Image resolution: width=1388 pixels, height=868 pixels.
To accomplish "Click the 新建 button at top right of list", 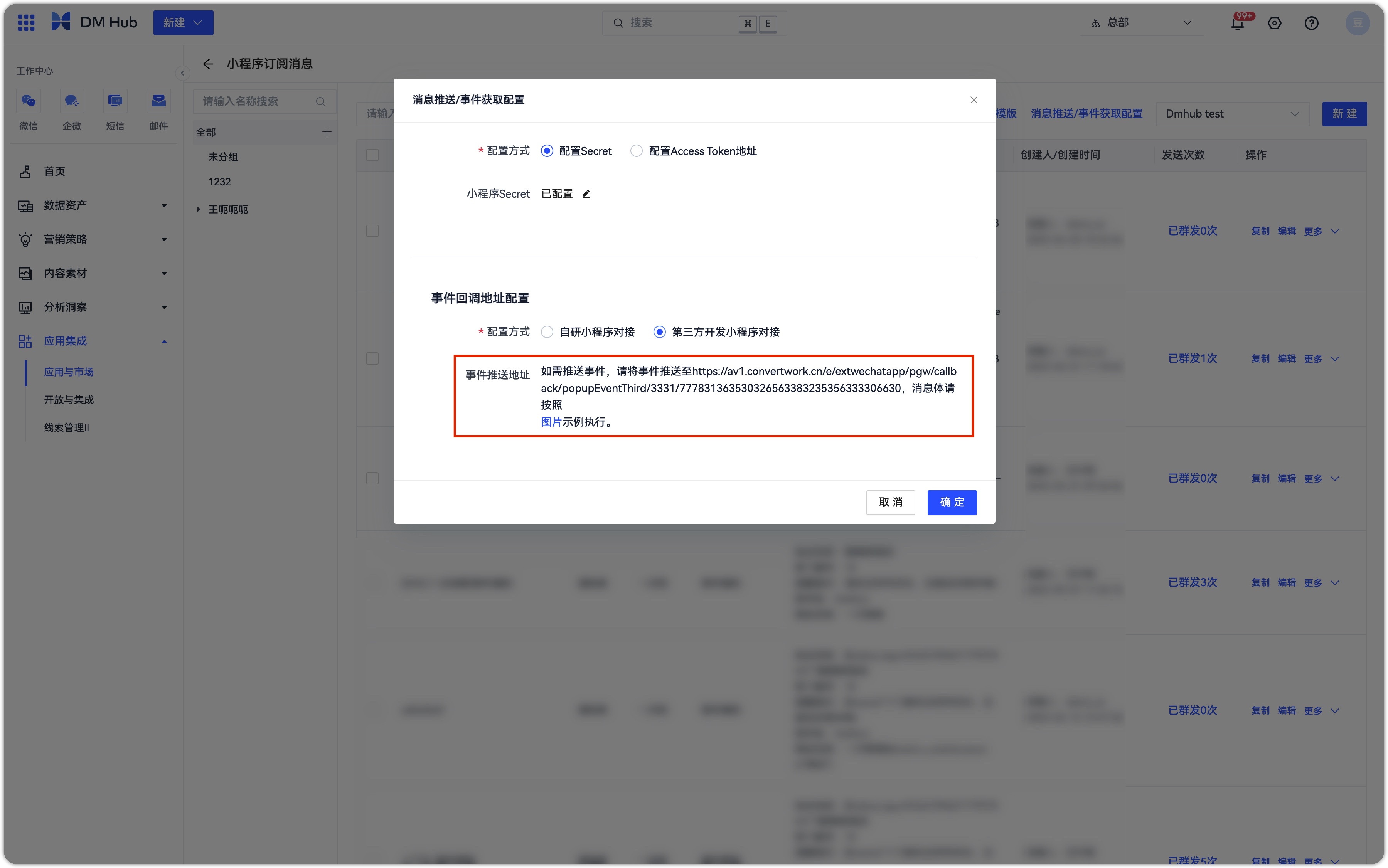I will [x=1344, y=114].
